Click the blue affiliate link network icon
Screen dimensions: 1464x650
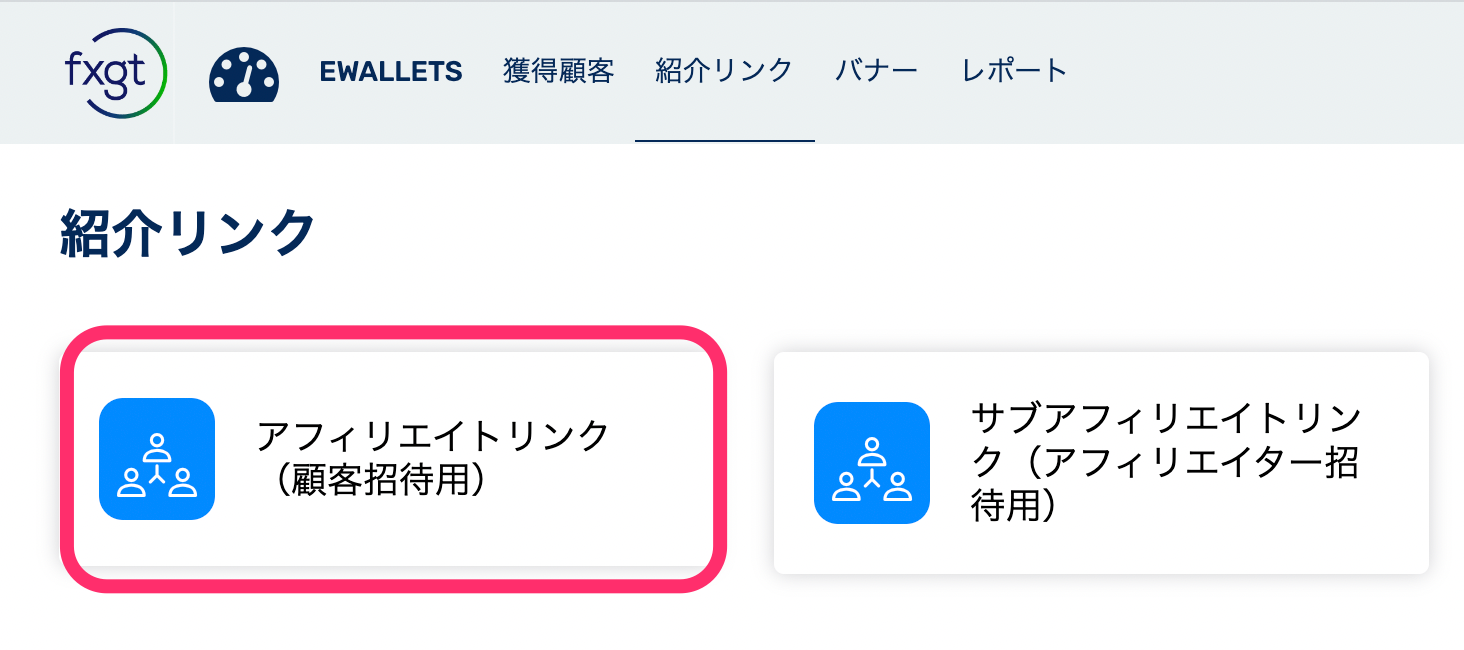click(x=157, y=459)
